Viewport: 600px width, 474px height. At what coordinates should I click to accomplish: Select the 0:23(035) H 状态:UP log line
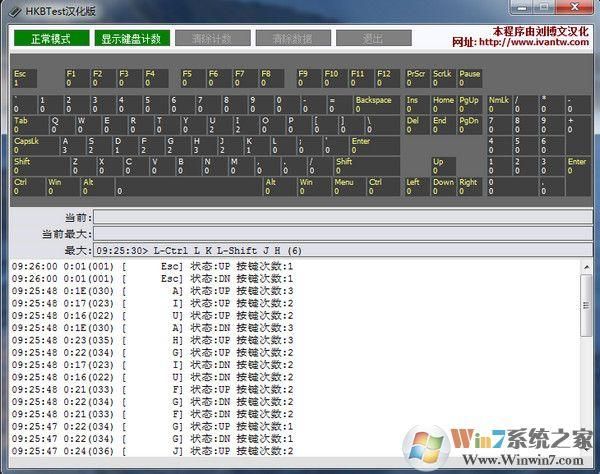click(152, 340)
